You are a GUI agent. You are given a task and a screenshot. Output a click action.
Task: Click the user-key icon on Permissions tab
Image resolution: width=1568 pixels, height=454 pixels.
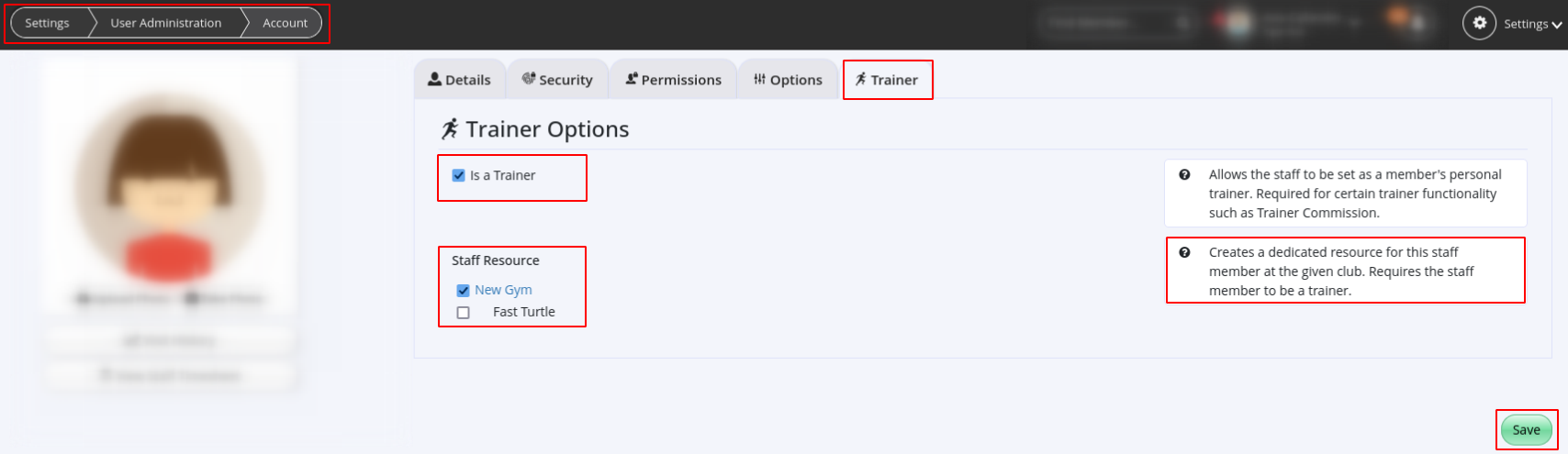click(632, 79)
